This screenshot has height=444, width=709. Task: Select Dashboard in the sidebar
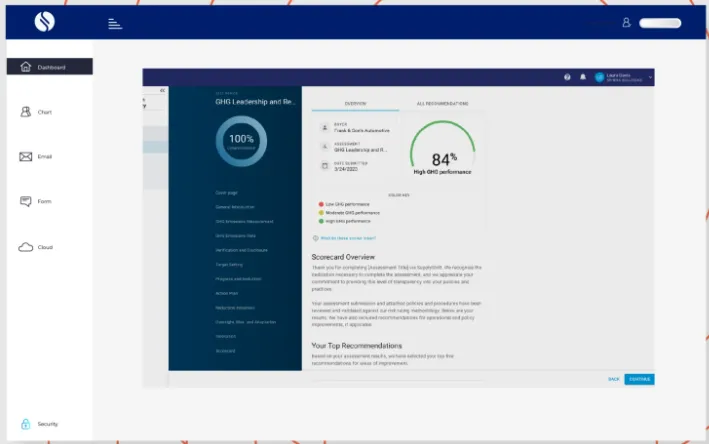pyautogui.click(x=49, y=67)
